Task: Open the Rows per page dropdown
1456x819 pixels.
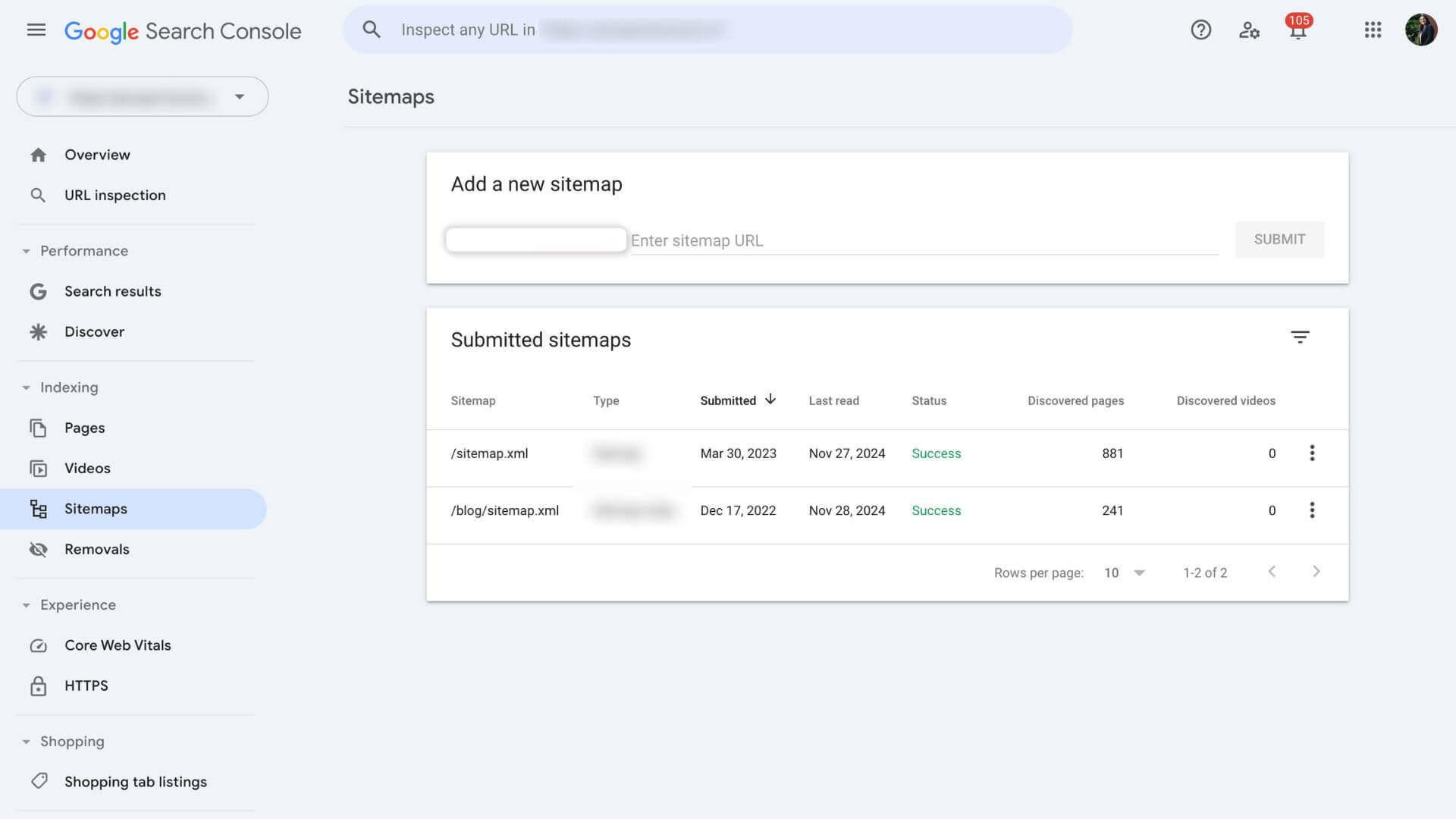Action: [x=1123, y=573]
